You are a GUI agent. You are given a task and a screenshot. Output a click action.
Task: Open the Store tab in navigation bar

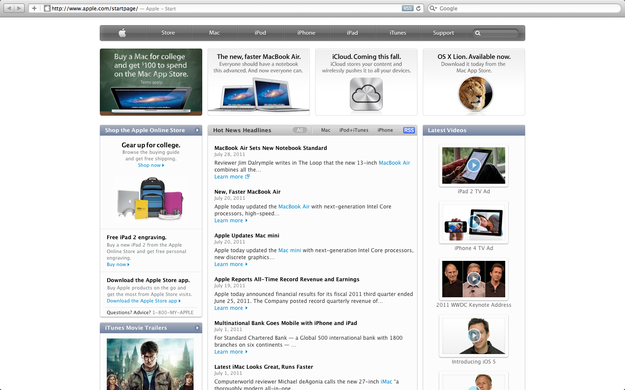[168, 33]
